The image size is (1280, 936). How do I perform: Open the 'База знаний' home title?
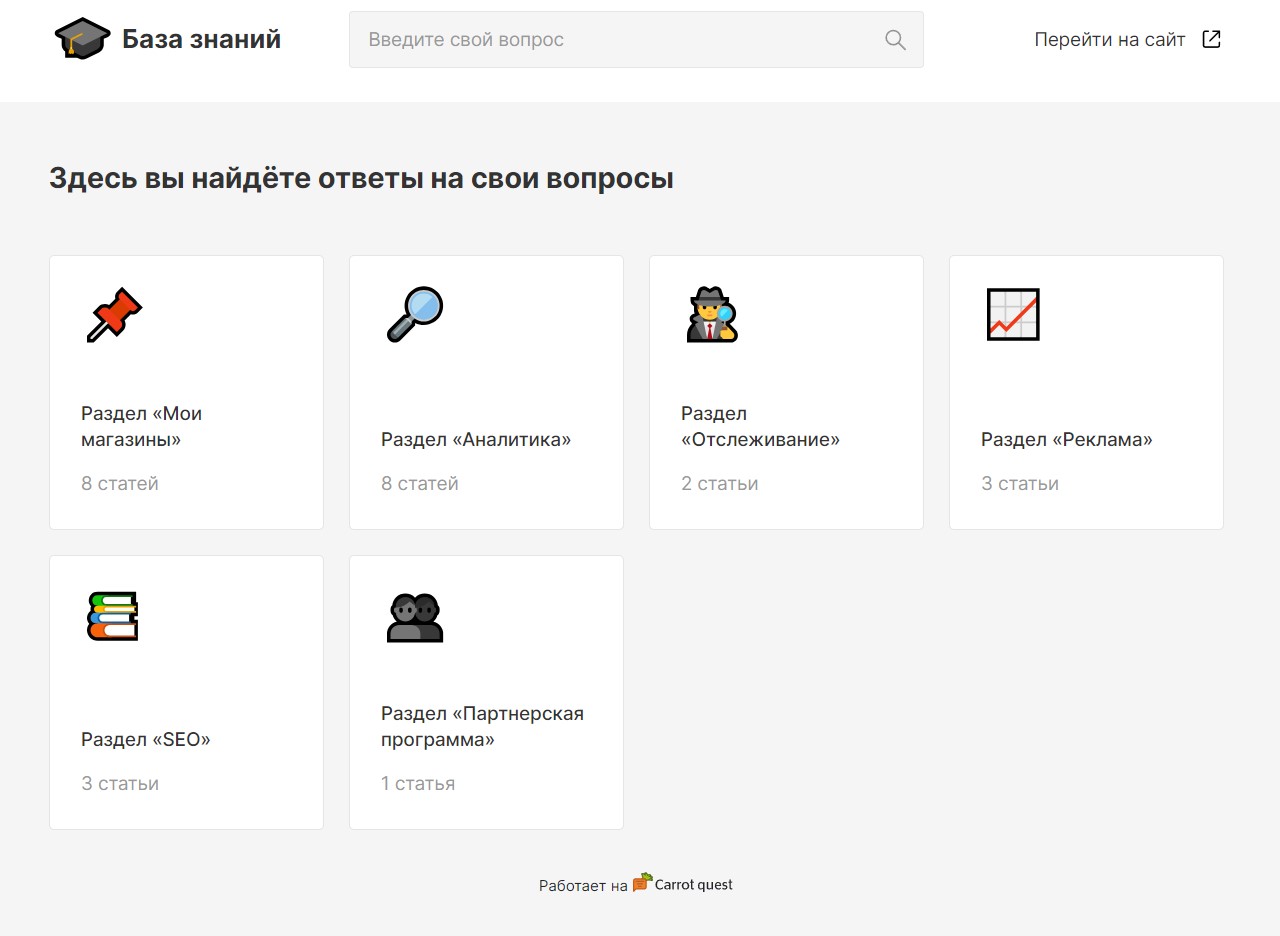(x=201, y=39)
